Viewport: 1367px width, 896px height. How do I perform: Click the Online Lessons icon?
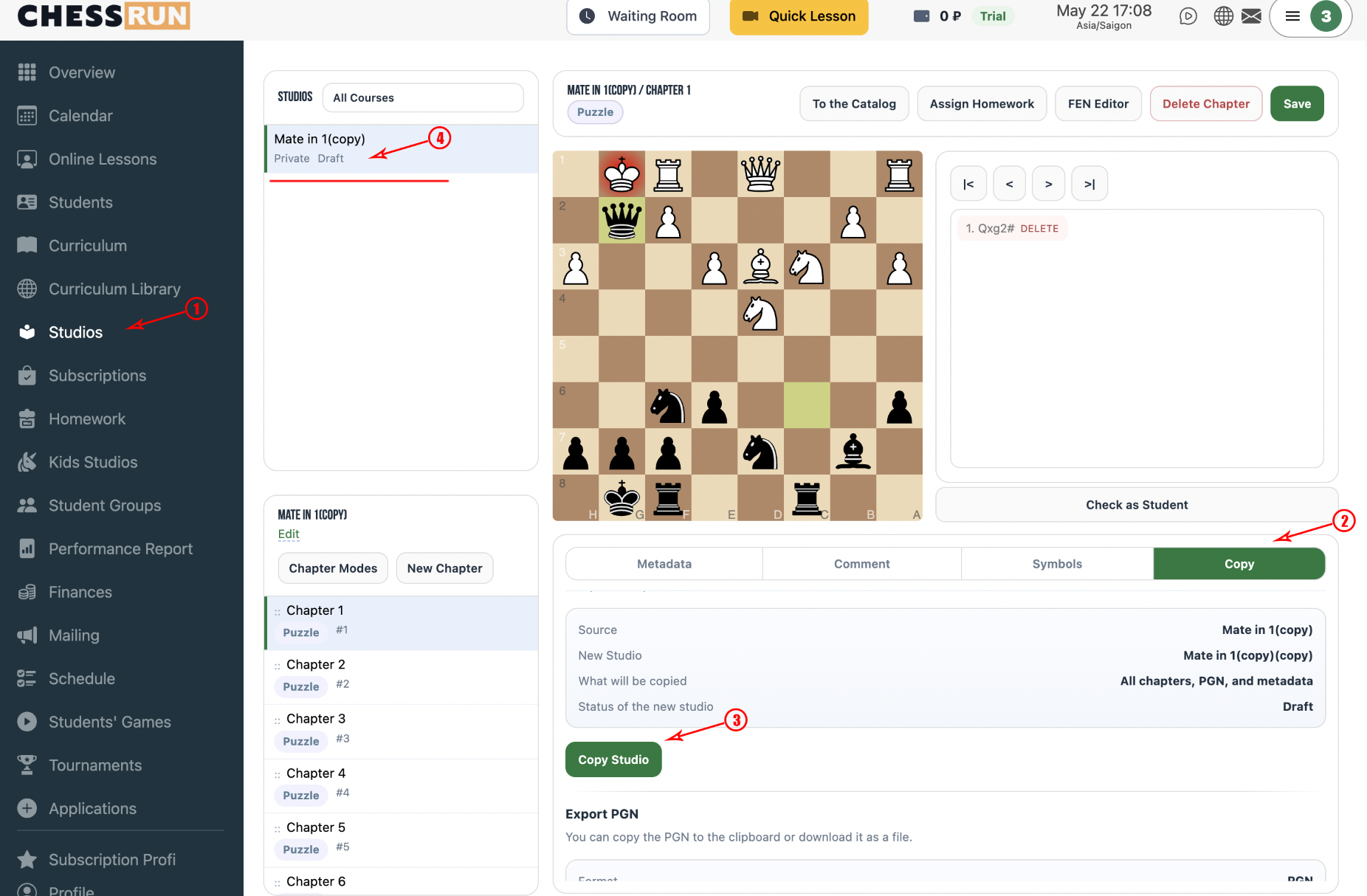tap(27, 159)
